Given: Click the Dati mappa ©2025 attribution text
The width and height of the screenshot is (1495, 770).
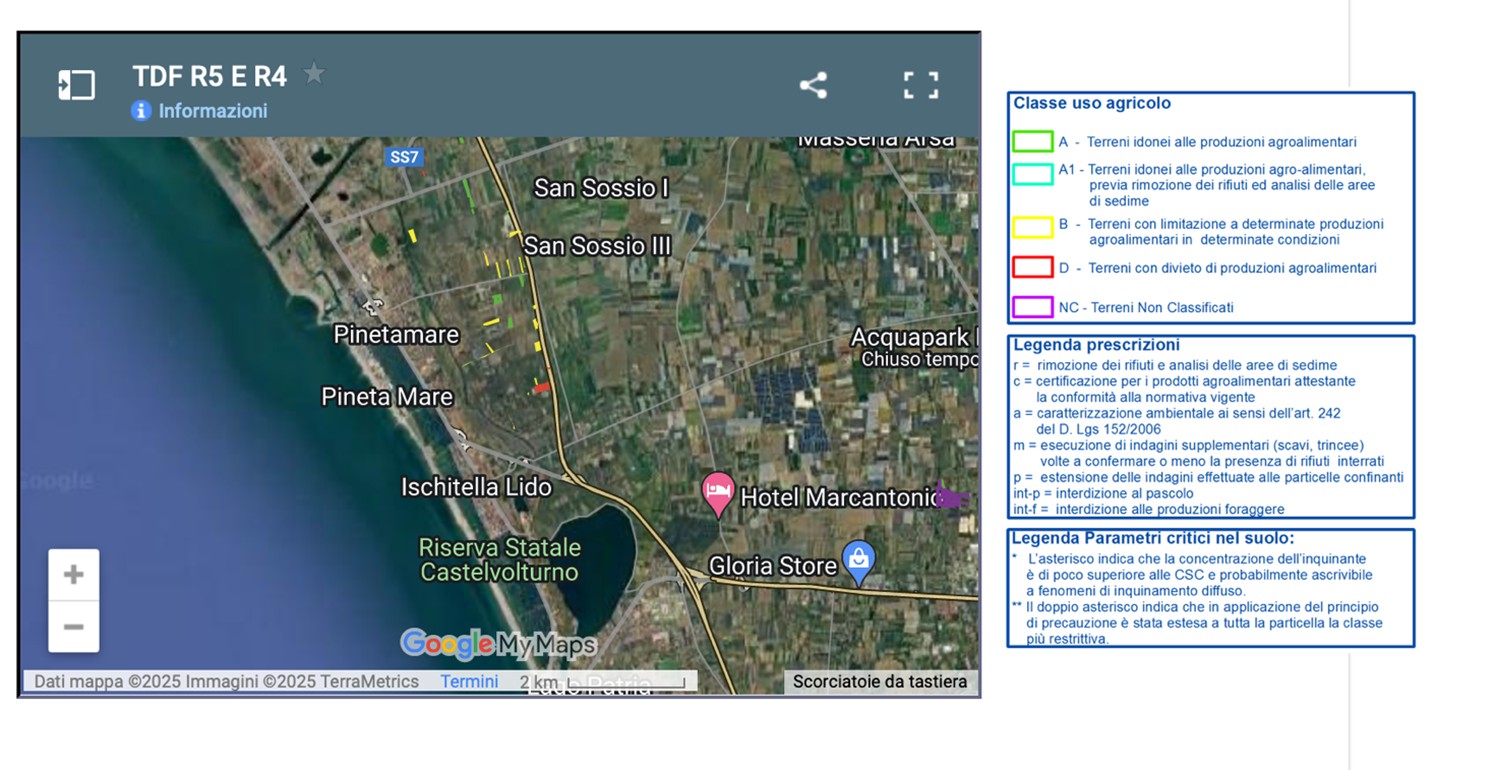Looking at the screenshot, I should pyautogui.click(x=226, y=682).
